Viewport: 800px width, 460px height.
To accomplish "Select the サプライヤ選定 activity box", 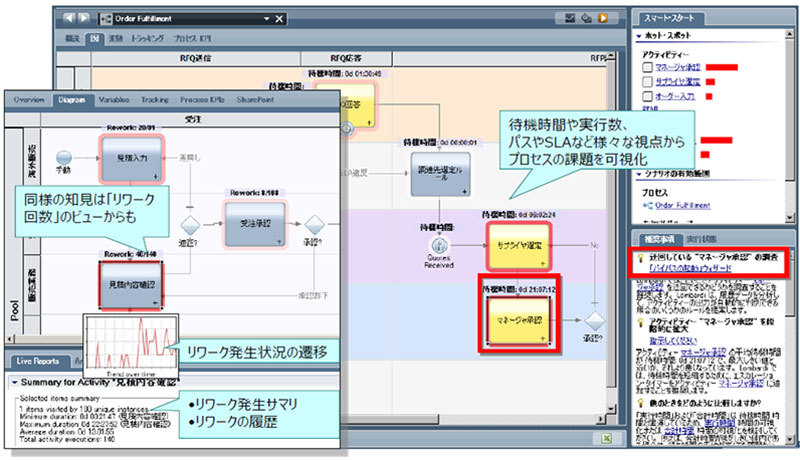I will click(519, 246).
